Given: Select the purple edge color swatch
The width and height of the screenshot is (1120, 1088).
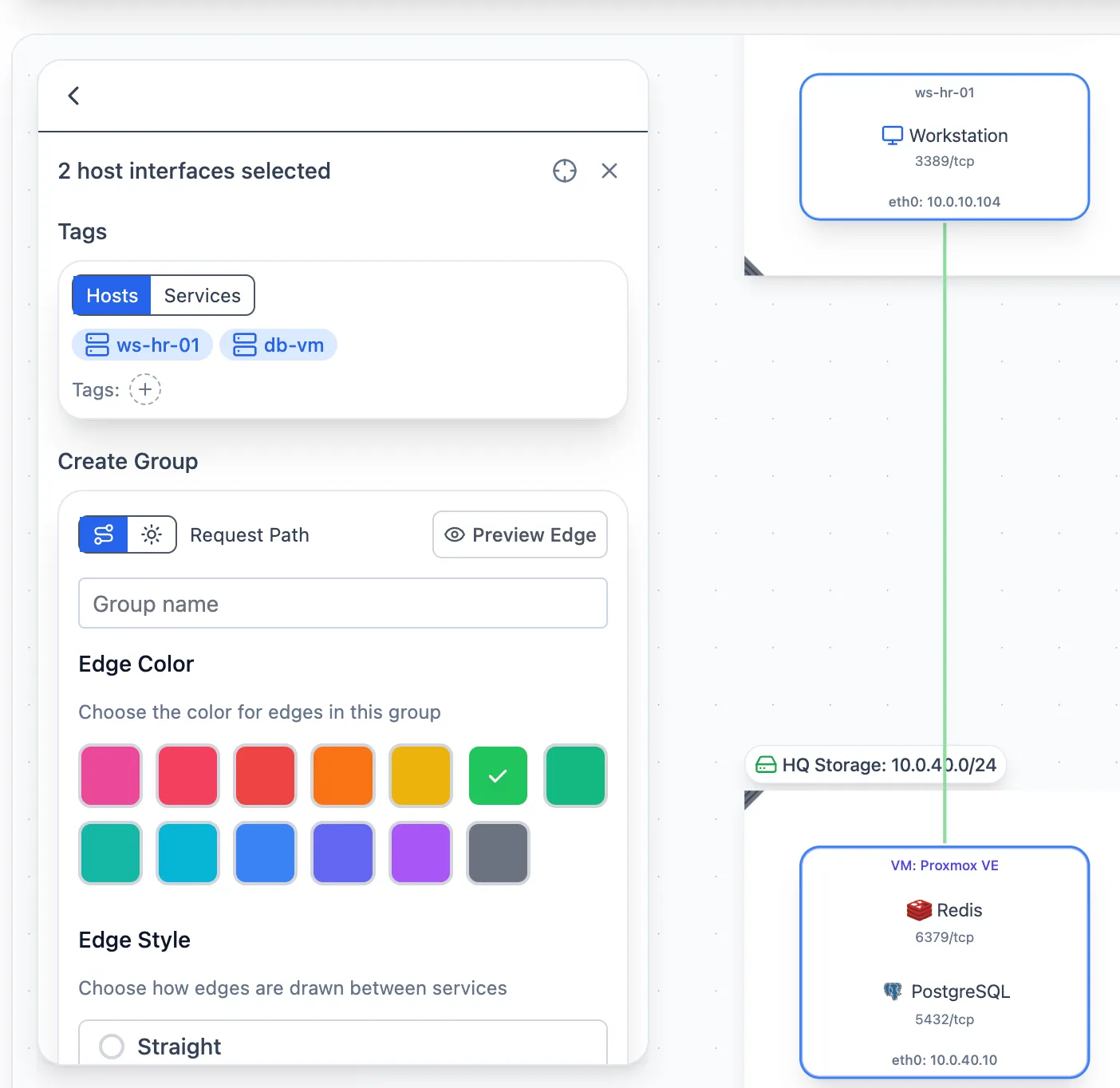Looking at the screenshot, I should [420, 853].
